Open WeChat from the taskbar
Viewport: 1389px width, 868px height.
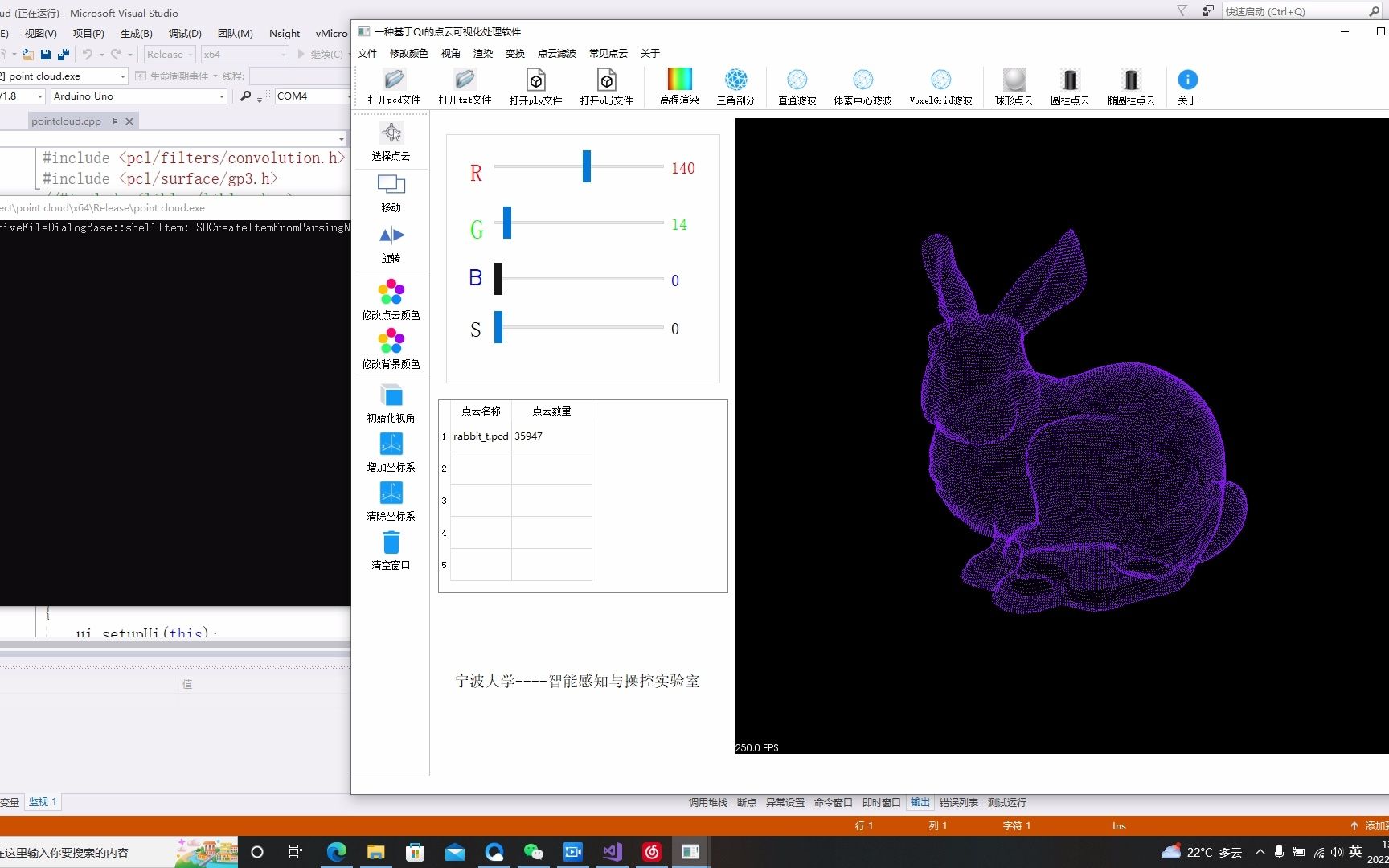click(x=533, y=852)
